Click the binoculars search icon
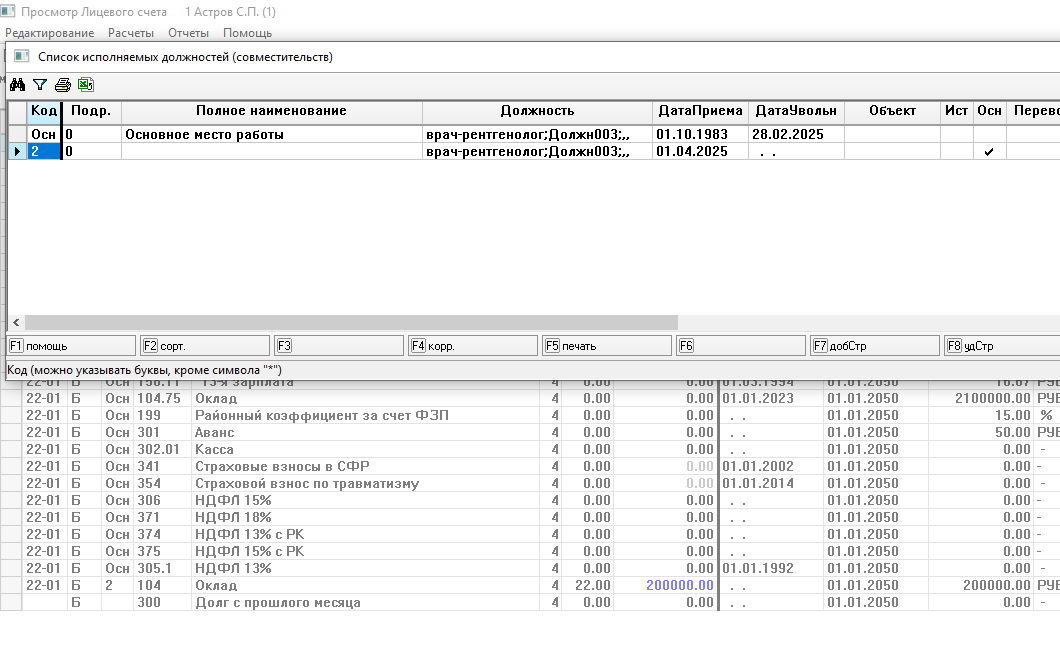 17,85
